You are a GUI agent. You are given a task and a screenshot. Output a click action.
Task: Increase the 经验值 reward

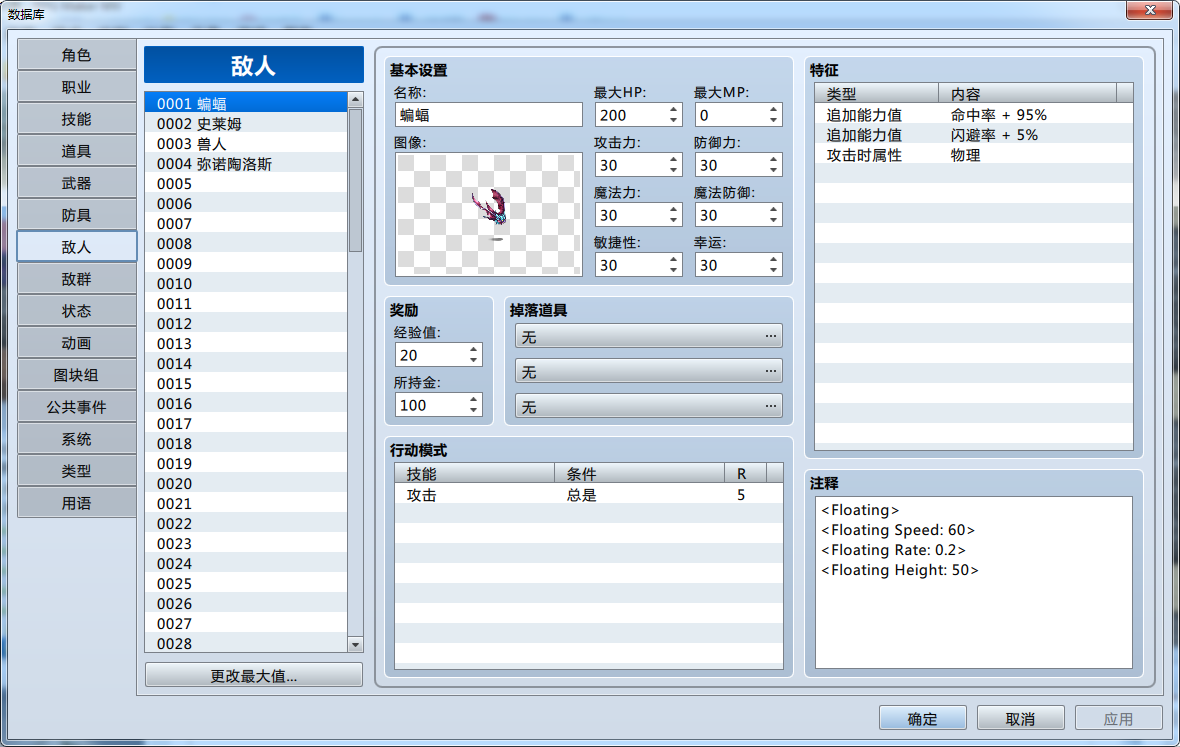473,349
